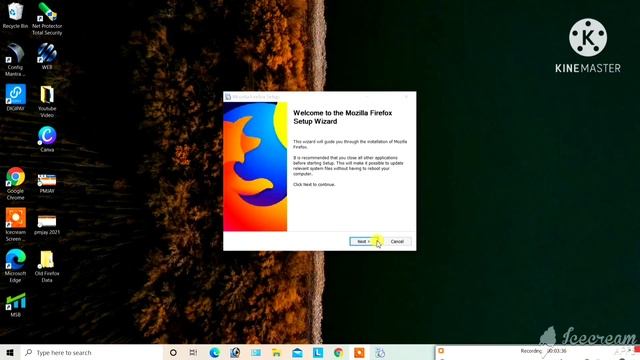Viewport: 640px width, 360px height.
Task: Select the Config Mantra desktop shortcut
Action: (x=15, y=60)
